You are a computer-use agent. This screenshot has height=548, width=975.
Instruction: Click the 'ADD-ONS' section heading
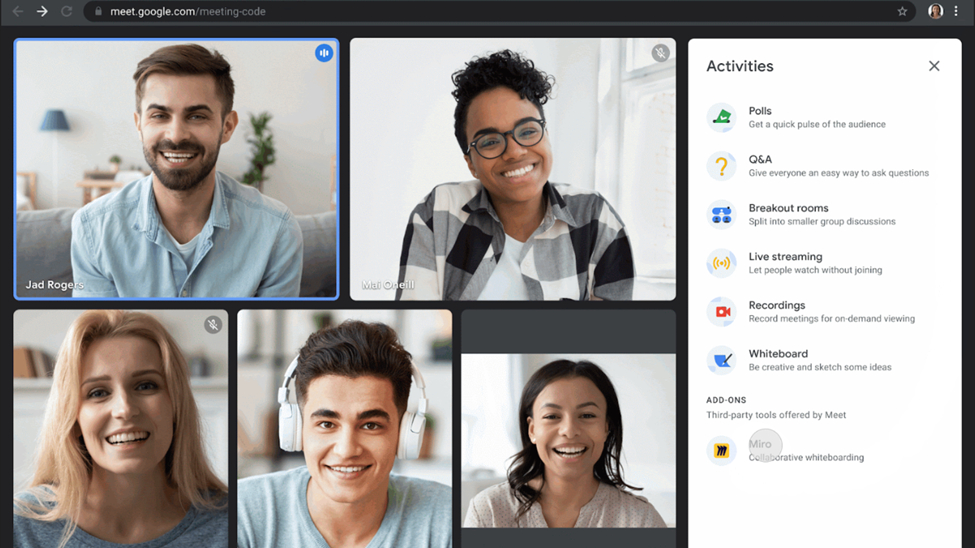click(x=726, y=400)
